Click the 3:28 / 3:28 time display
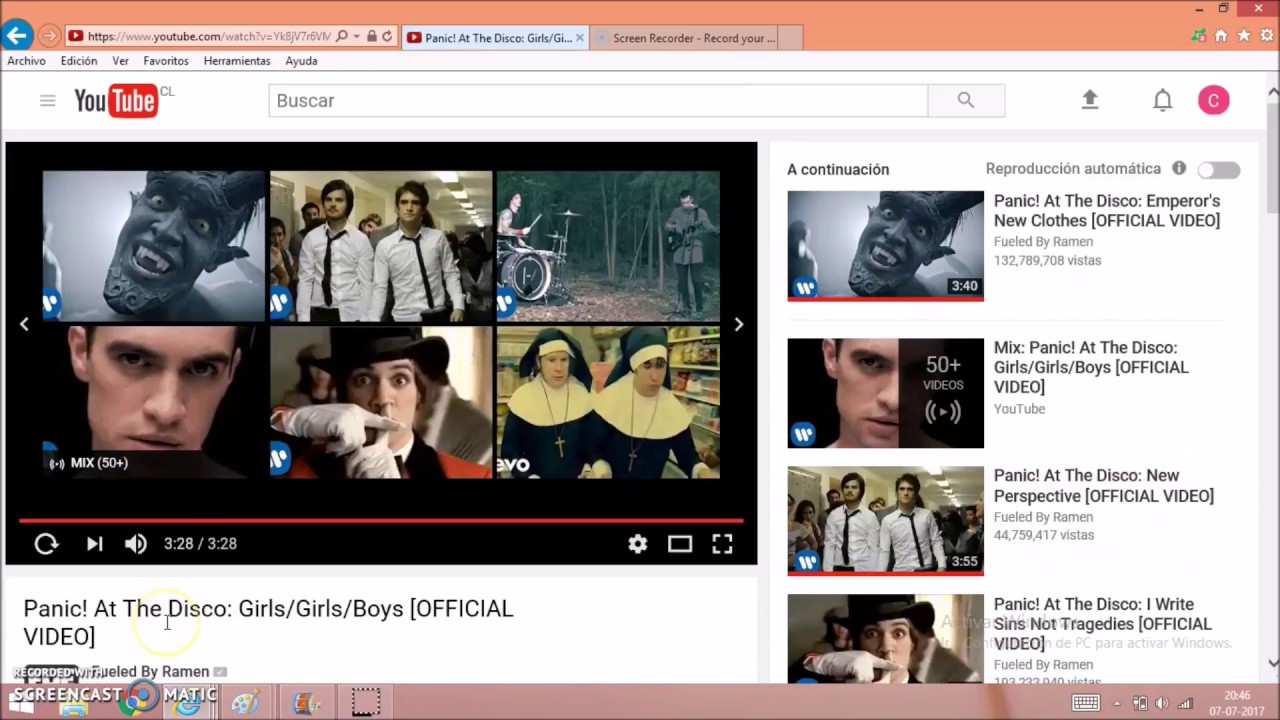The height and width of the screenshot is (720, 1280). pyautogui.click(x=200, y=543)
